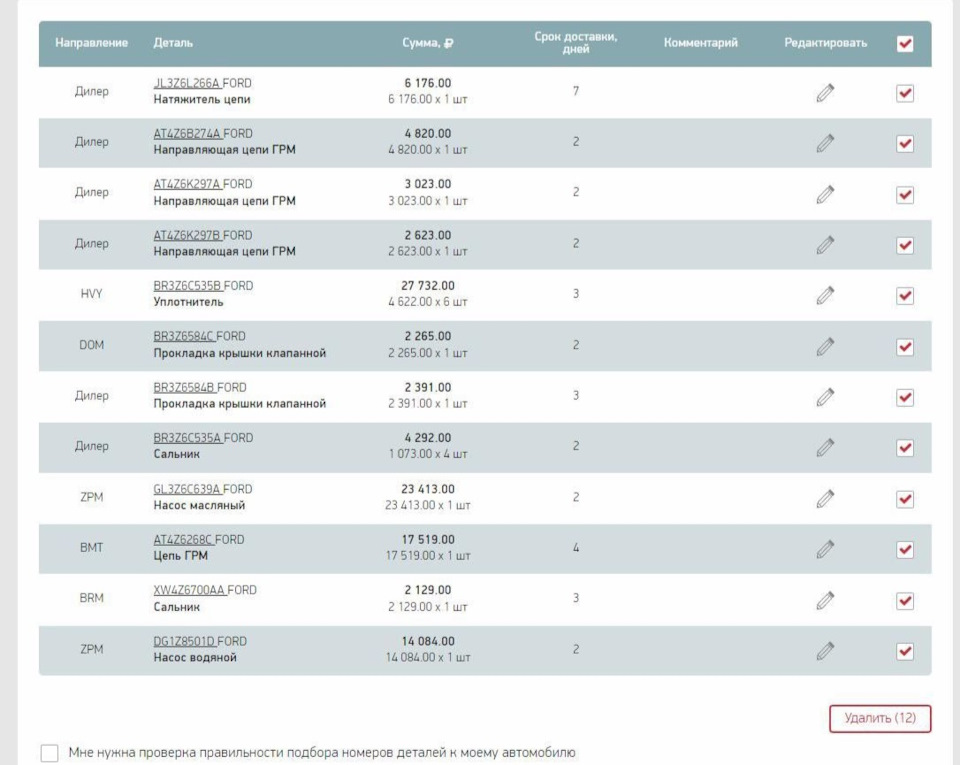Screen dimensions: 960x765
Task: Follow the DG1Z8501D part link
Action: pyautogui.click(x=185, y=641)
